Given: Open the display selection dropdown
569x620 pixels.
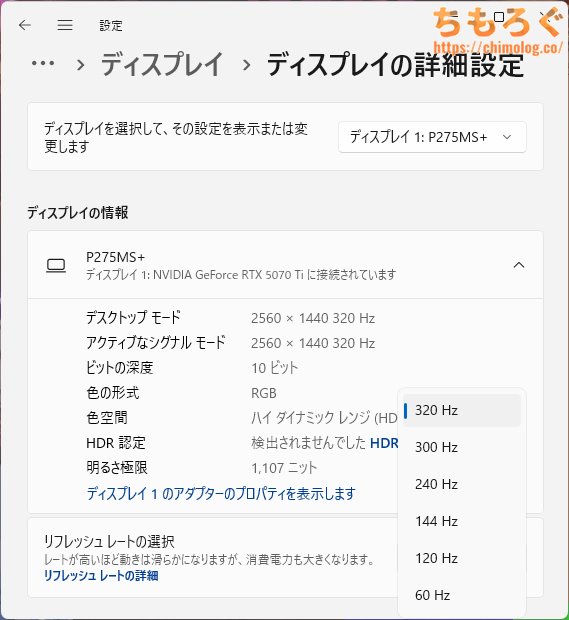Looking at the screenshot, I should 432,137.
